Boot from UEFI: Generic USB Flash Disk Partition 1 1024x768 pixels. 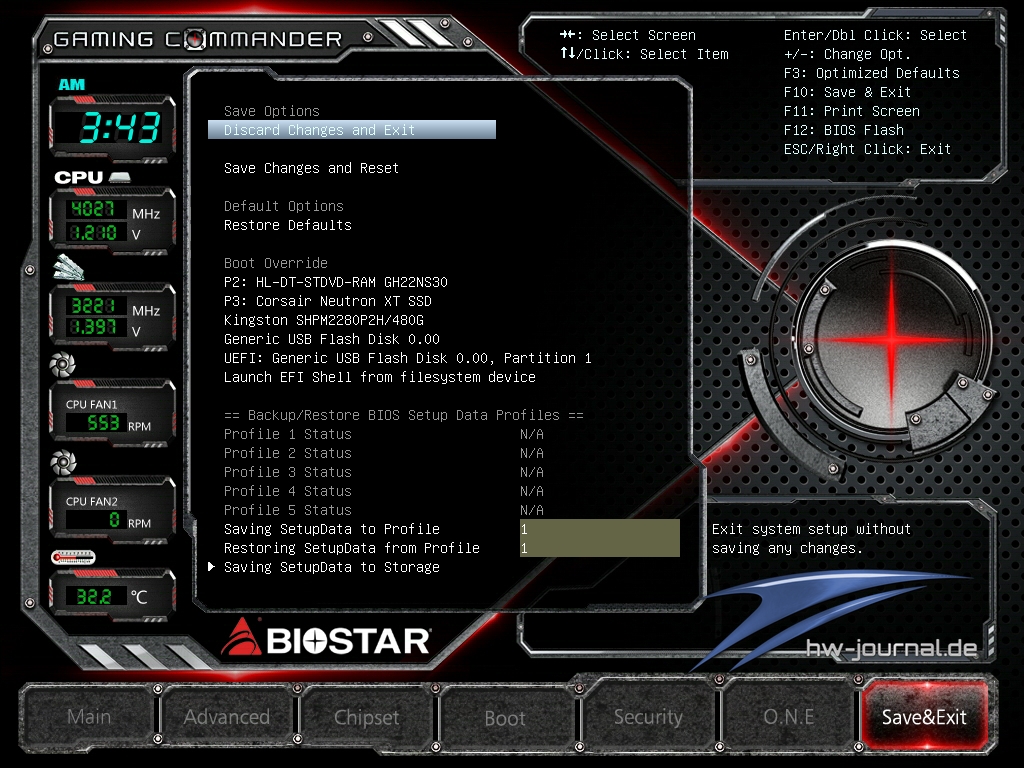pos(408,358)
